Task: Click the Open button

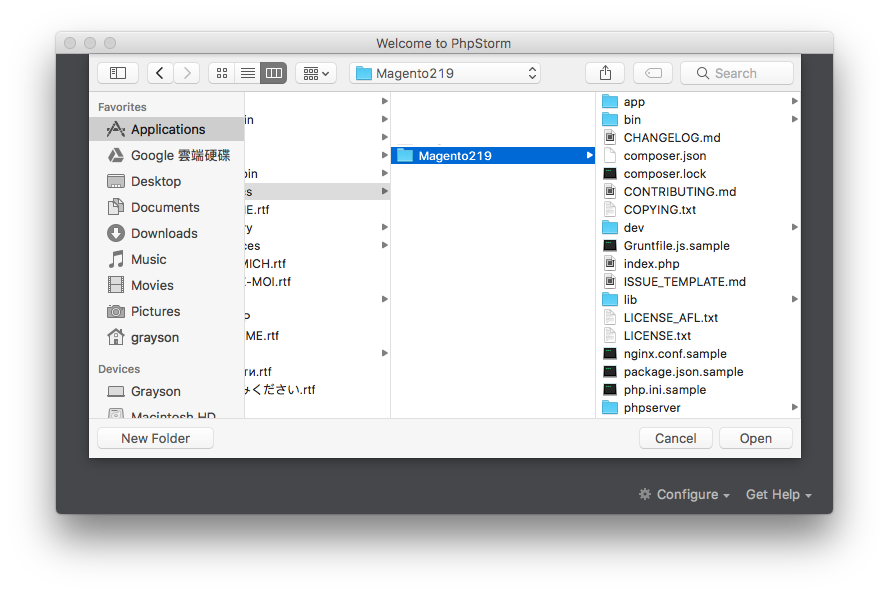Action: (x=755, y=438)
